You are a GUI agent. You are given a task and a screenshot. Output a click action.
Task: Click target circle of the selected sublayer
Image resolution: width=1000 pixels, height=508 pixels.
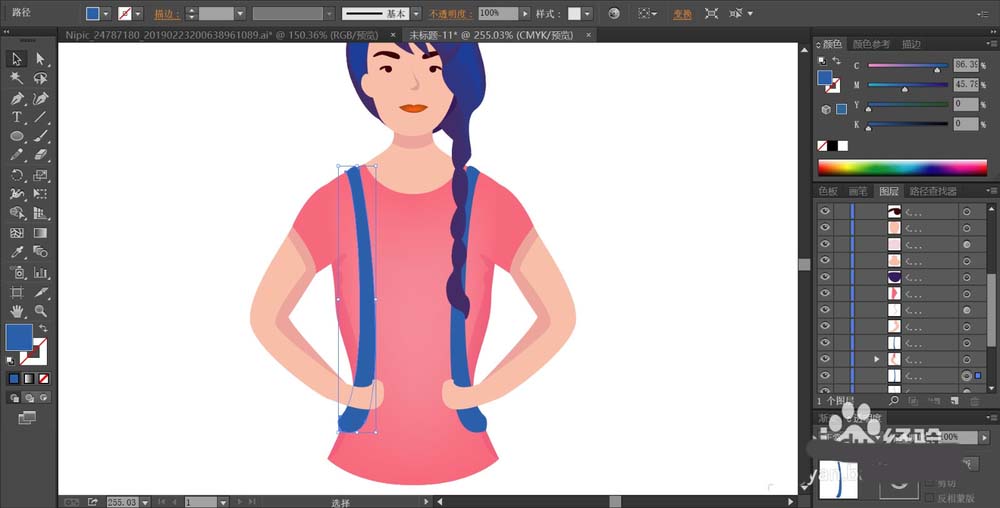pos(966,376)
